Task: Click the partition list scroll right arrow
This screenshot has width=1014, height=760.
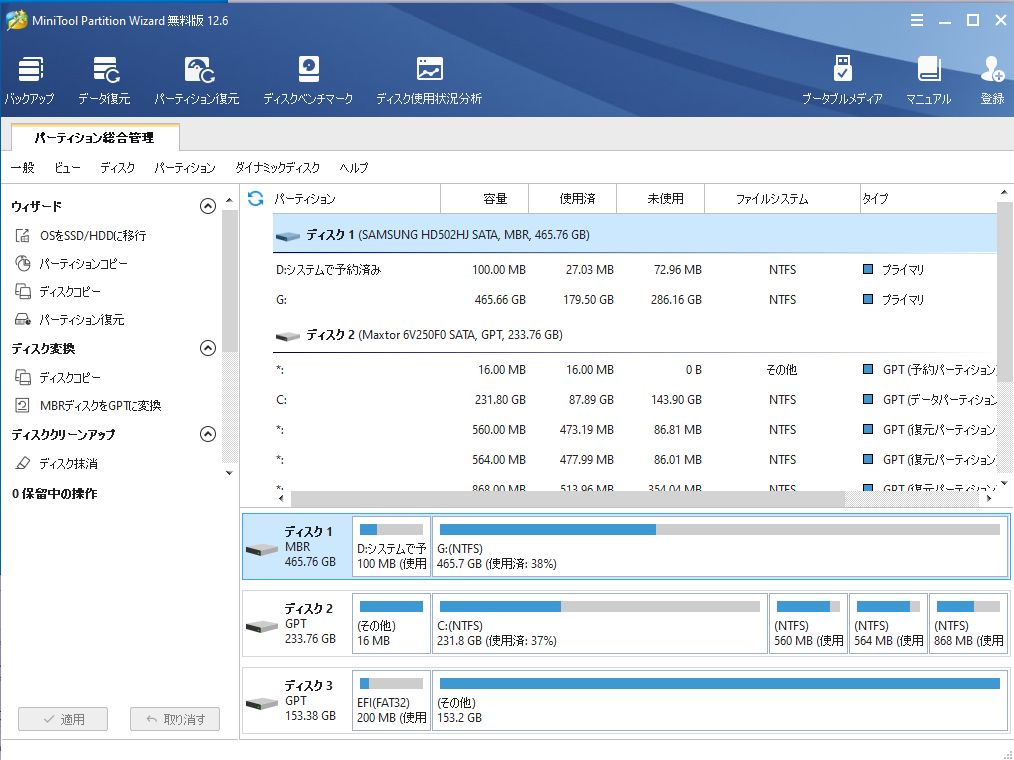Action: pos(989,498)
